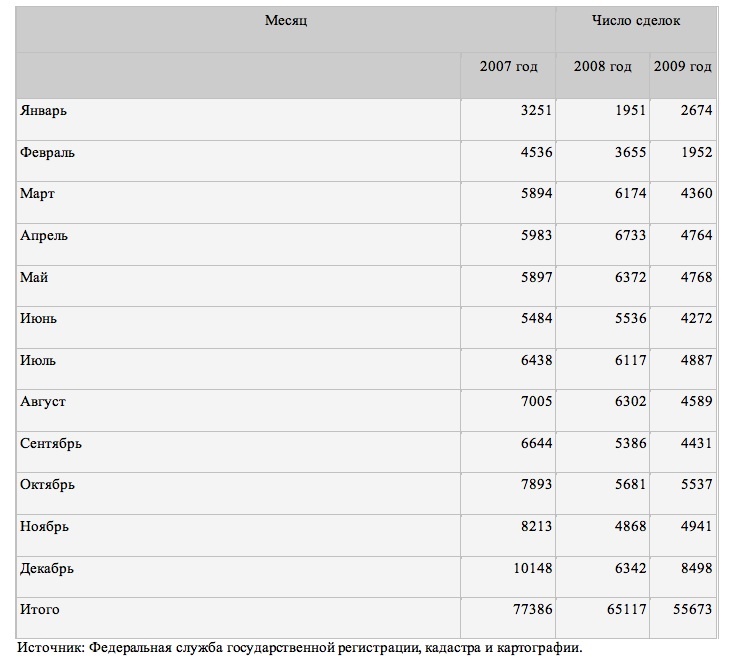750x660 pixels.
Task: Click the Февраль row label
Action: 47,153
